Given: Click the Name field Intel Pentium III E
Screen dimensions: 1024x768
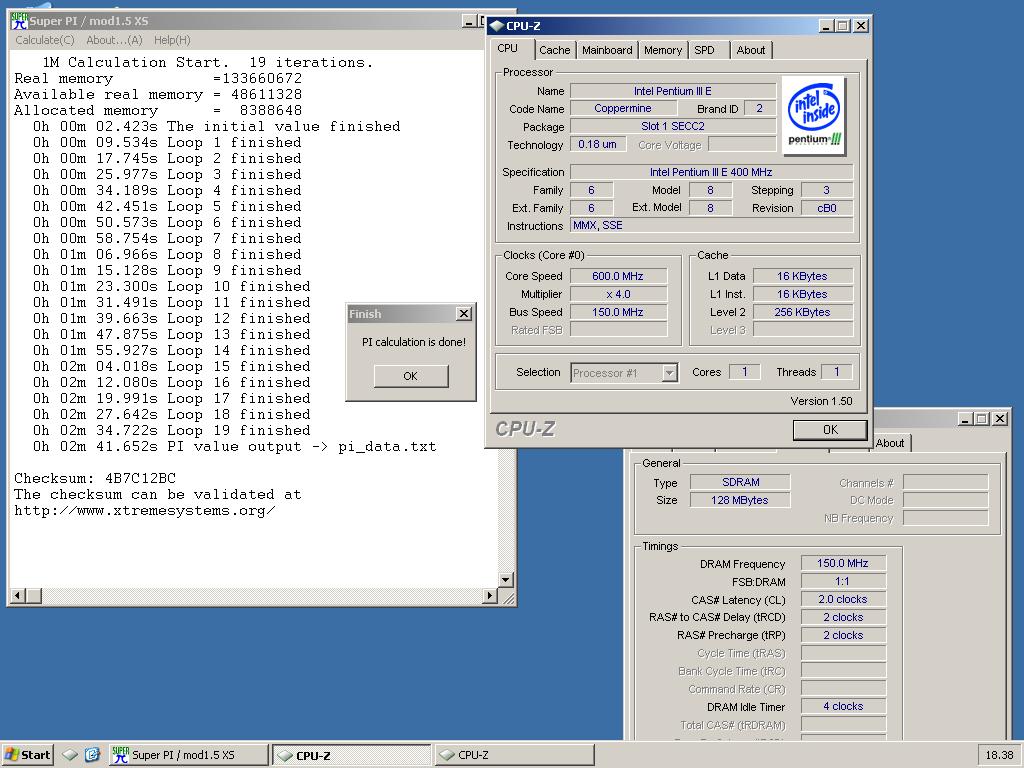Looking at the screenshot, I should tap(673, 91).
